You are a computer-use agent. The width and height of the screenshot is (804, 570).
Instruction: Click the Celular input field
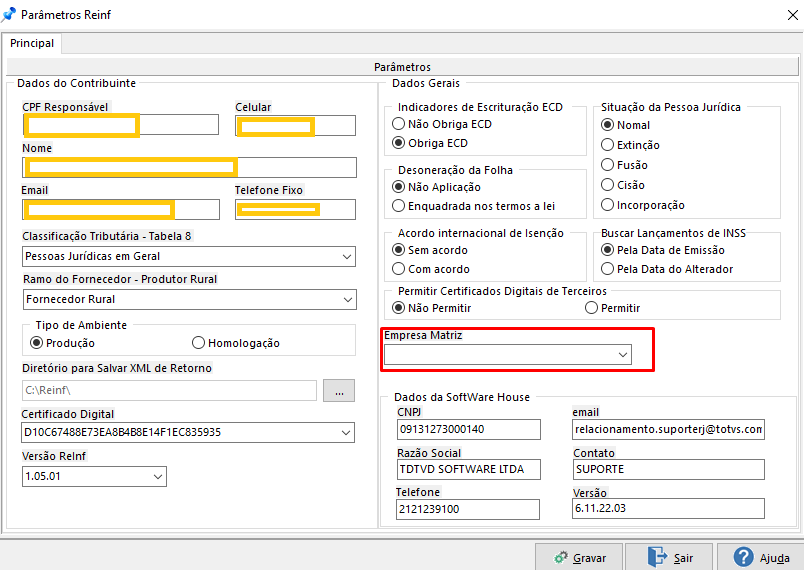point(295,126)
